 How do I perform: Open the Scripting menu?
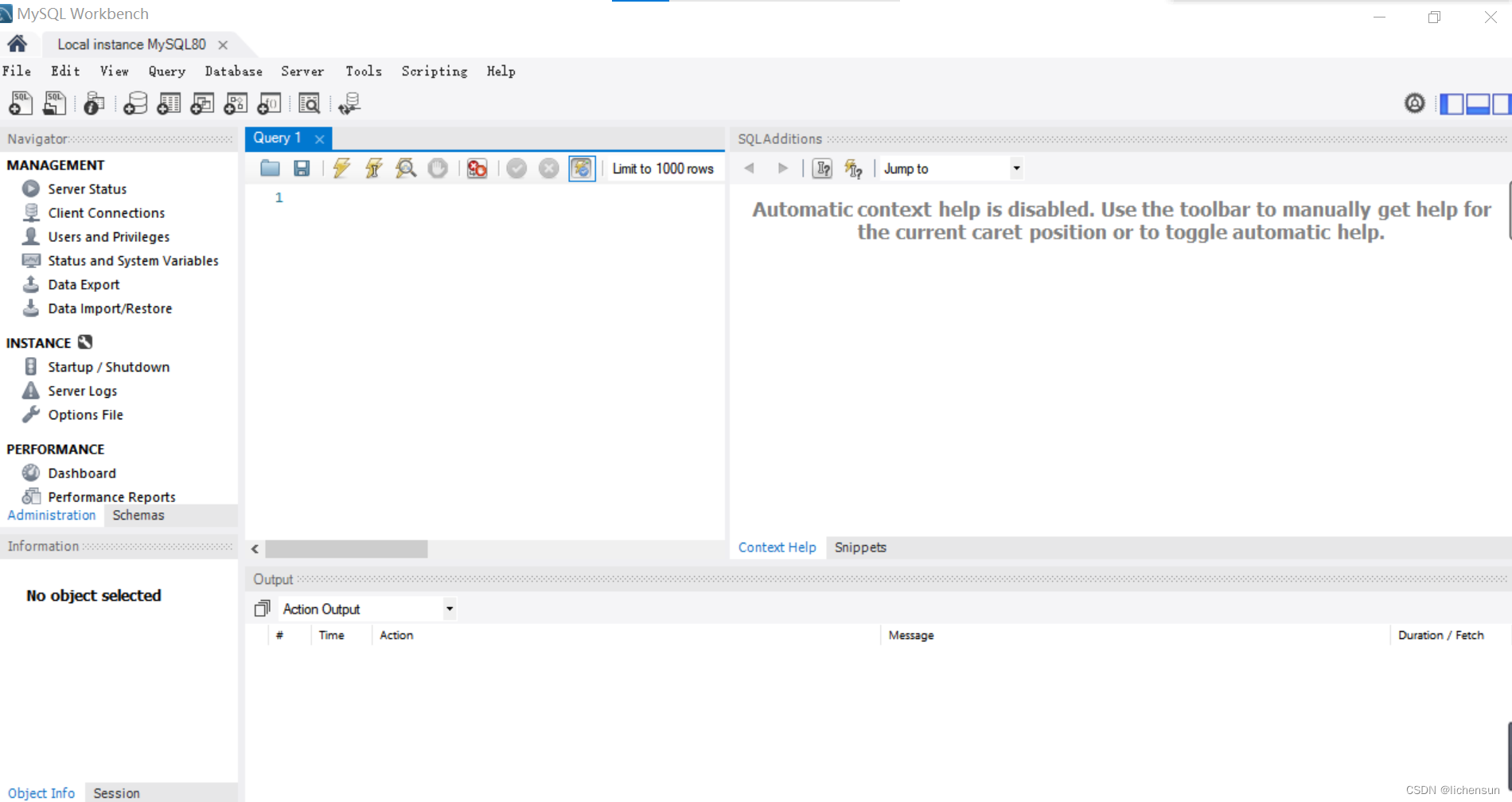click(x=435, y=71)
